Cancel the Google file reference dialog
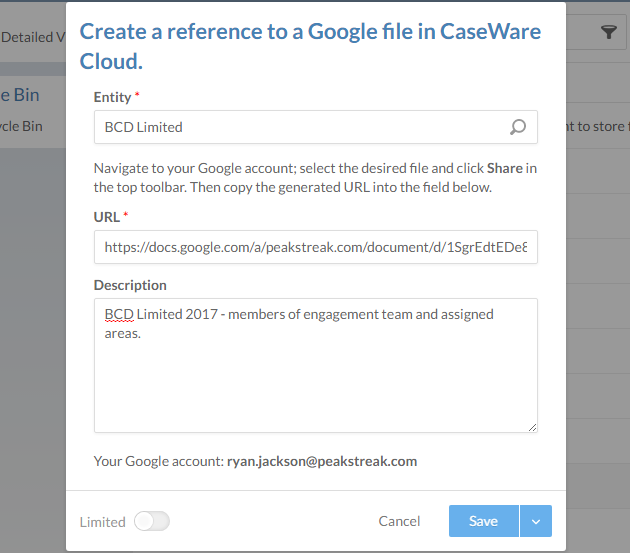630x553 pixels. click(399, 521)
